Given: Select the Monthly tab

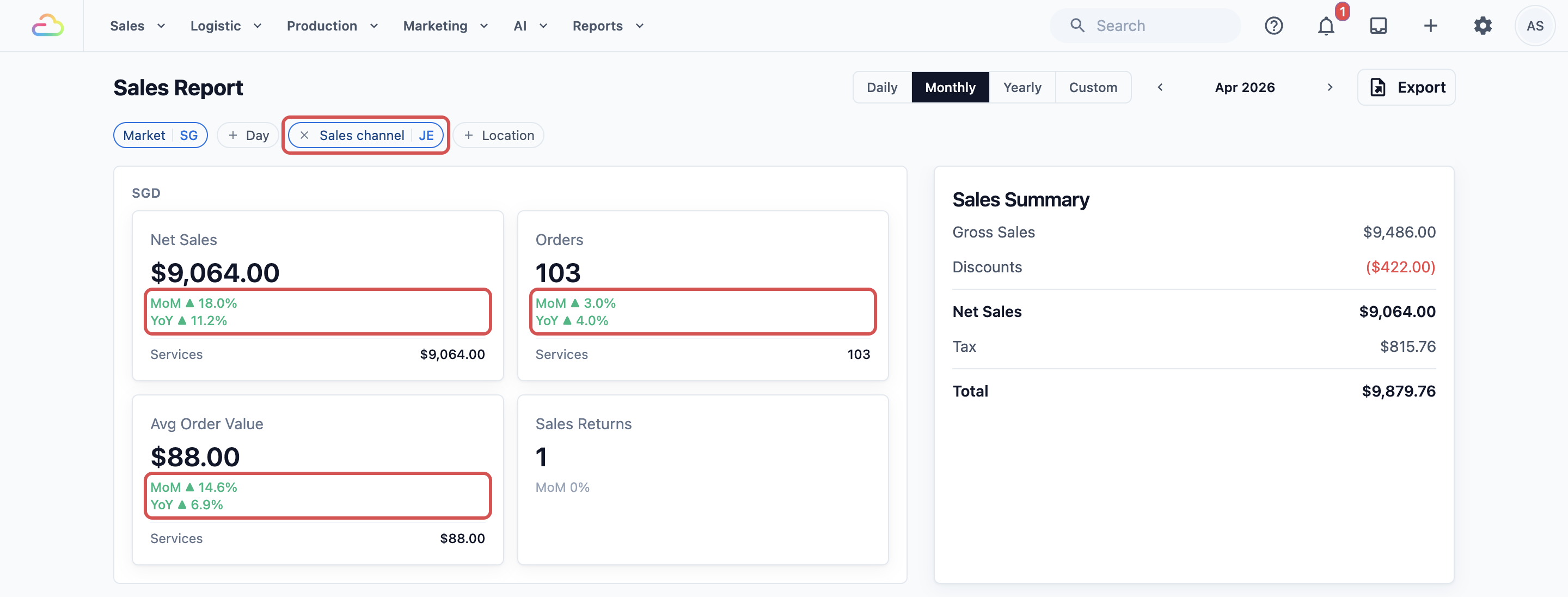Looking at the screenshot, I should click(x=950, y=87).
